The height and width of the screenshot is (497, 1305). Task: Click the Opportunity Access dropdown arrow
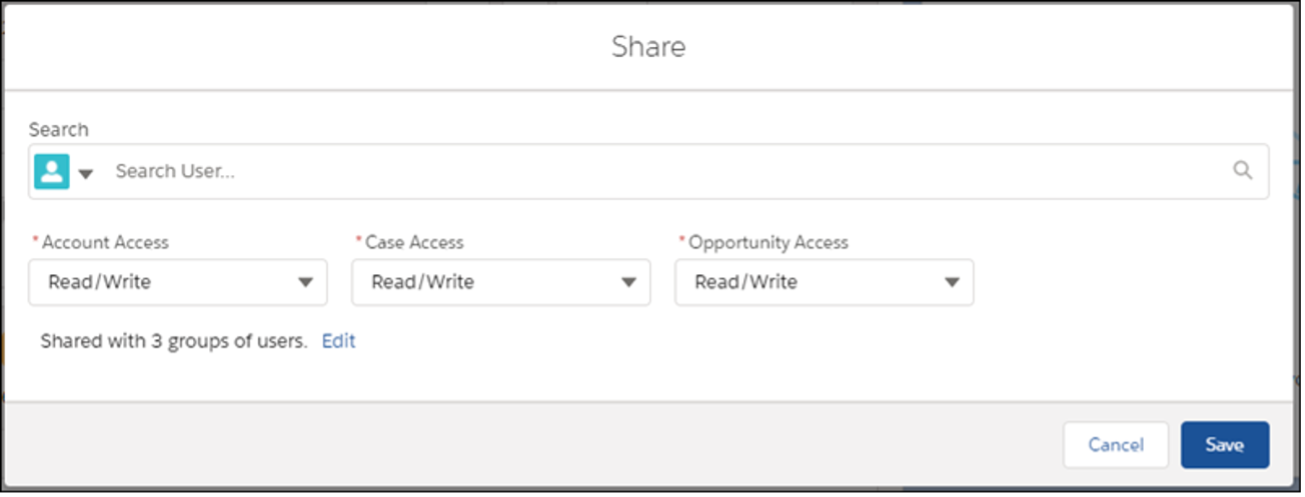(952, 283)
